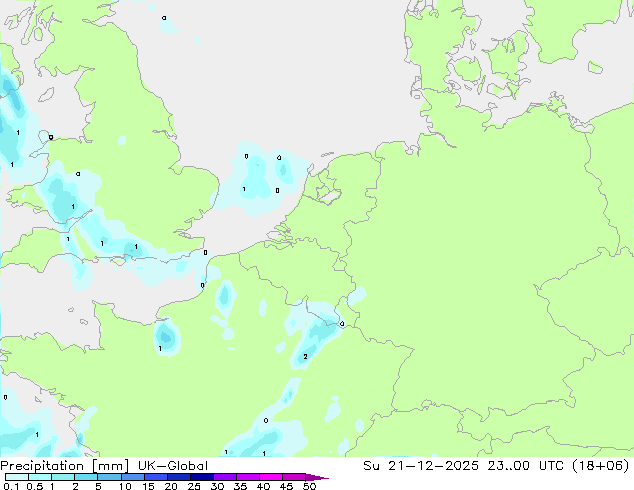634x490 pixels.
Task: Click the 'UK-Global' model name label
Action: [x=173, y=466]
